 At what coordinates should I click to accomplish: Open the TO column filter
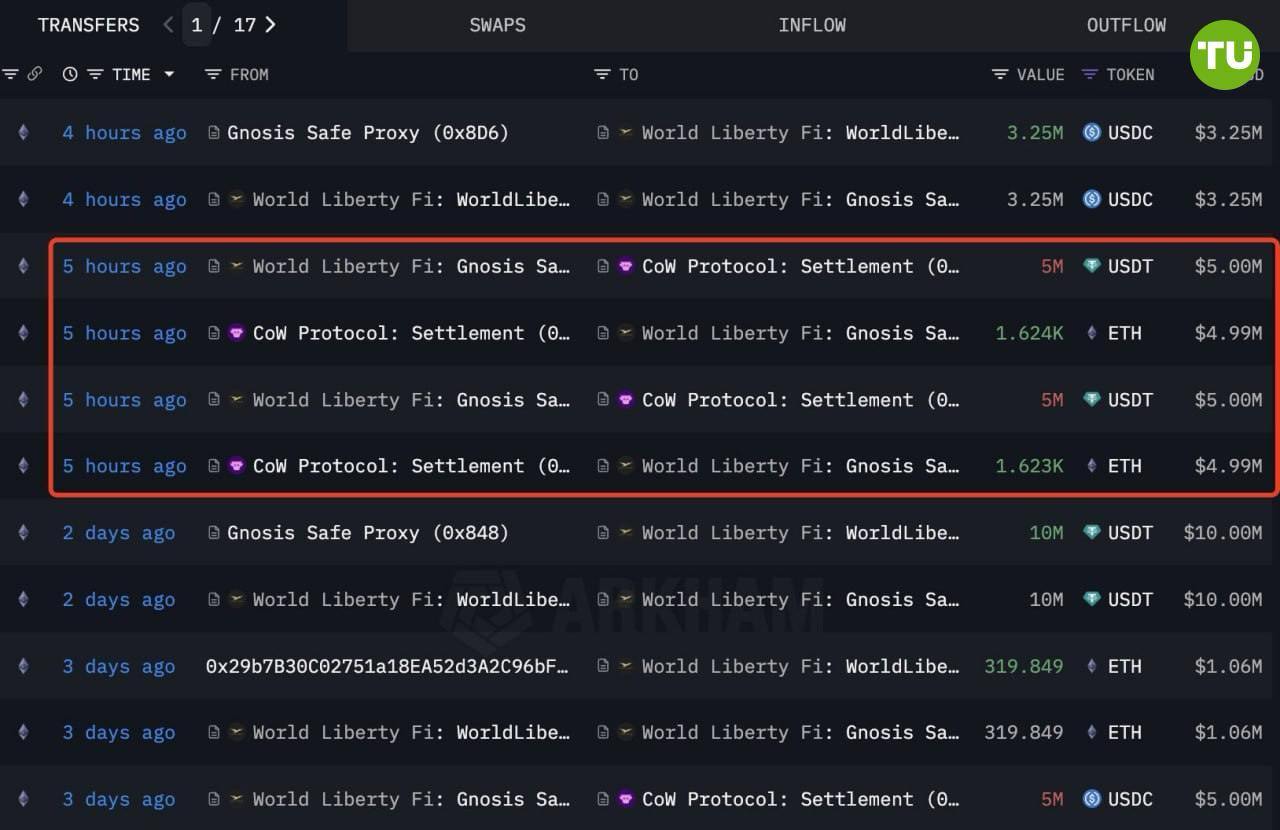tap(601, 74)
